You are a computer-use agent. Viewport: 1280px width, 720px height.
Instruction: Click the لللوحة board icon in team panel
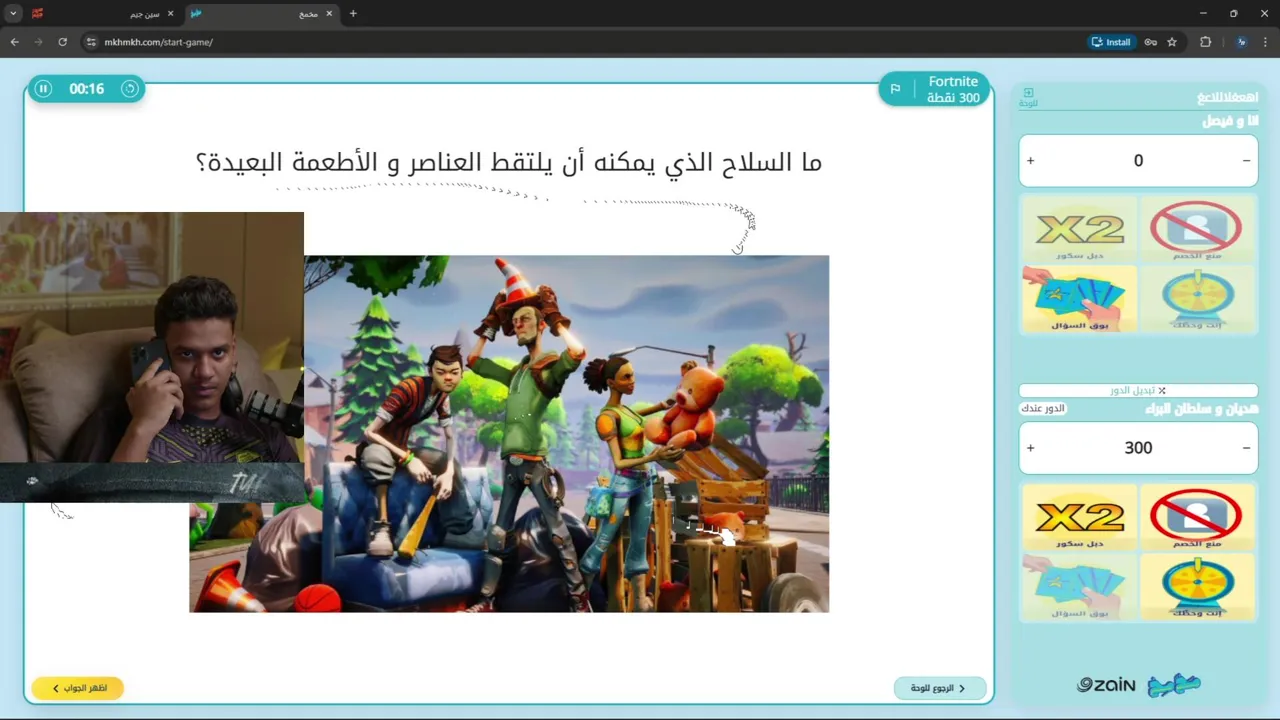[x=1028, y=97]
